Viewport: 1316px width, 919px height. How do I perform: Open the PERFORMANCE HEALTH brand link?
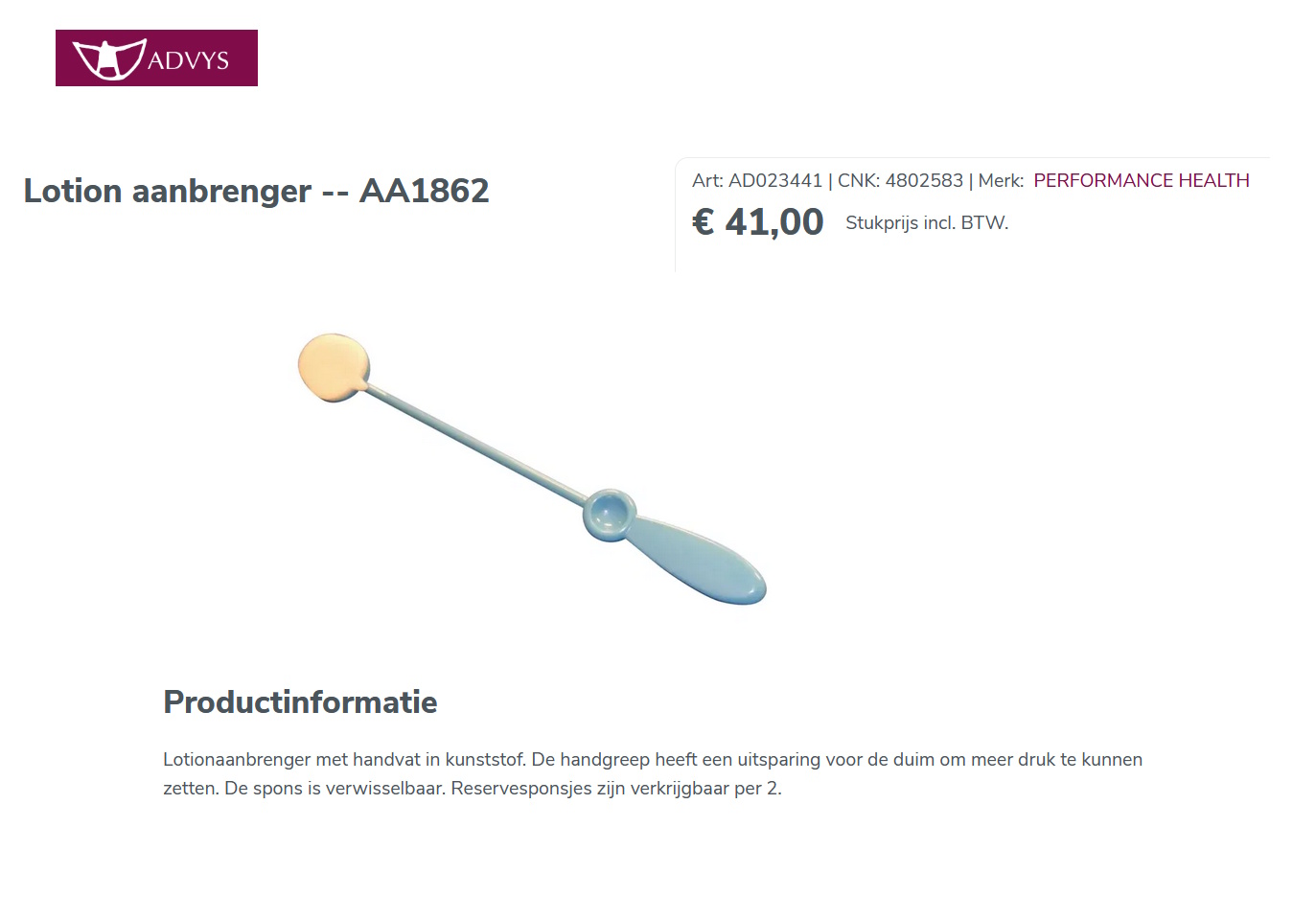click(x=1141, y=180)
